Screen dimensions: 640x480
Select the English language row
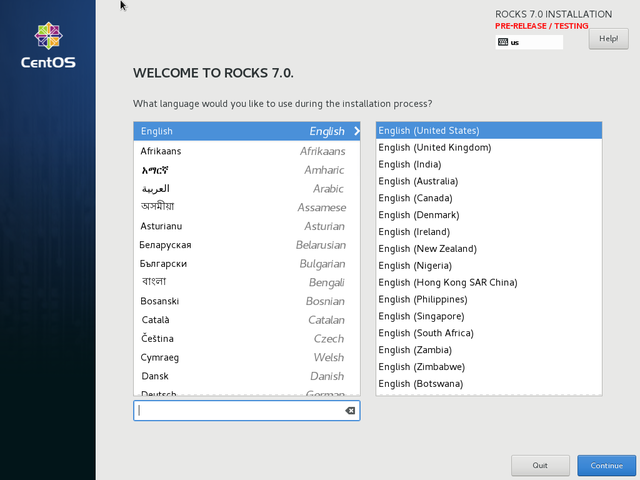[x=247, y=131]
